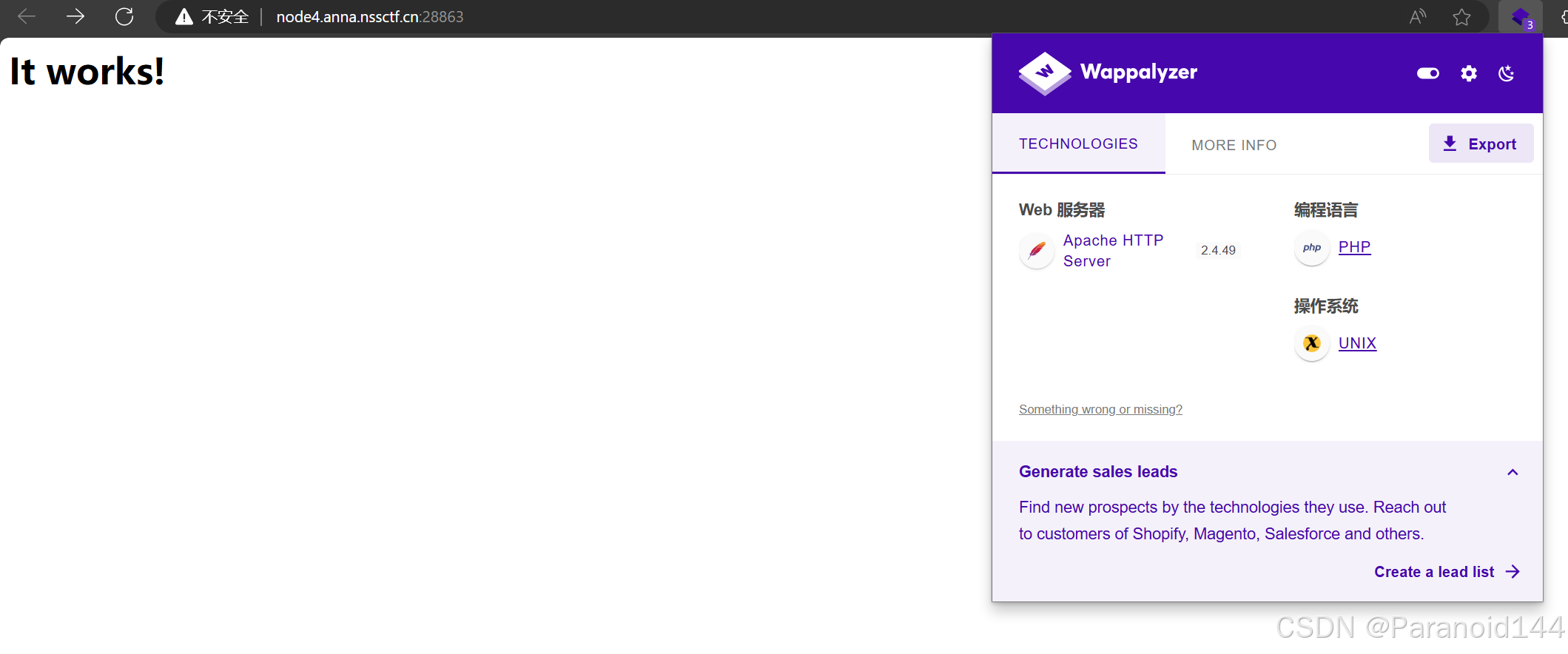Click the browser back arrow

pos(27,16)
